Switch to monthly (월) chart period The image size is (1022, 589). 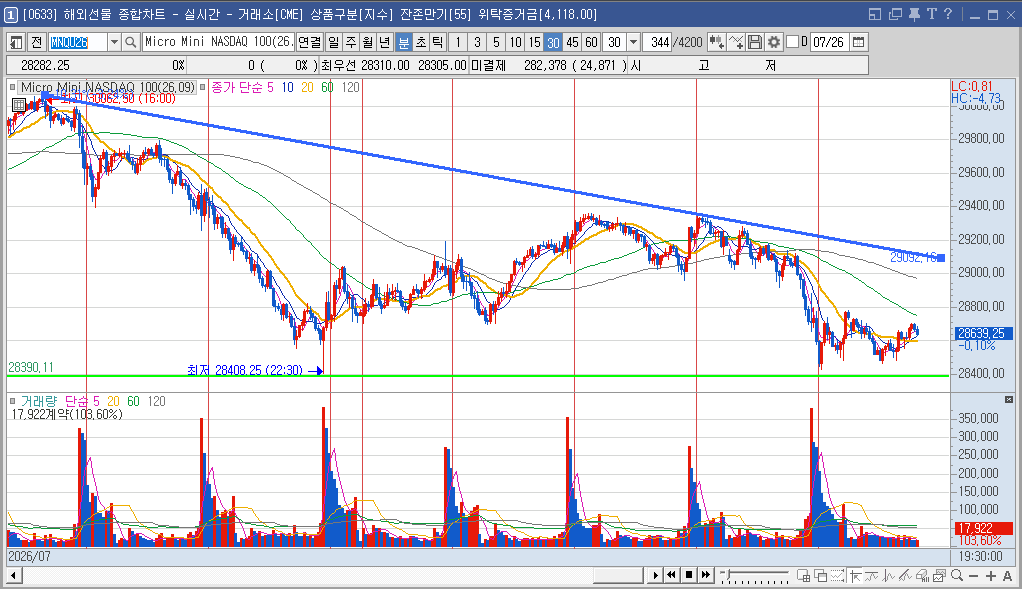368,42
